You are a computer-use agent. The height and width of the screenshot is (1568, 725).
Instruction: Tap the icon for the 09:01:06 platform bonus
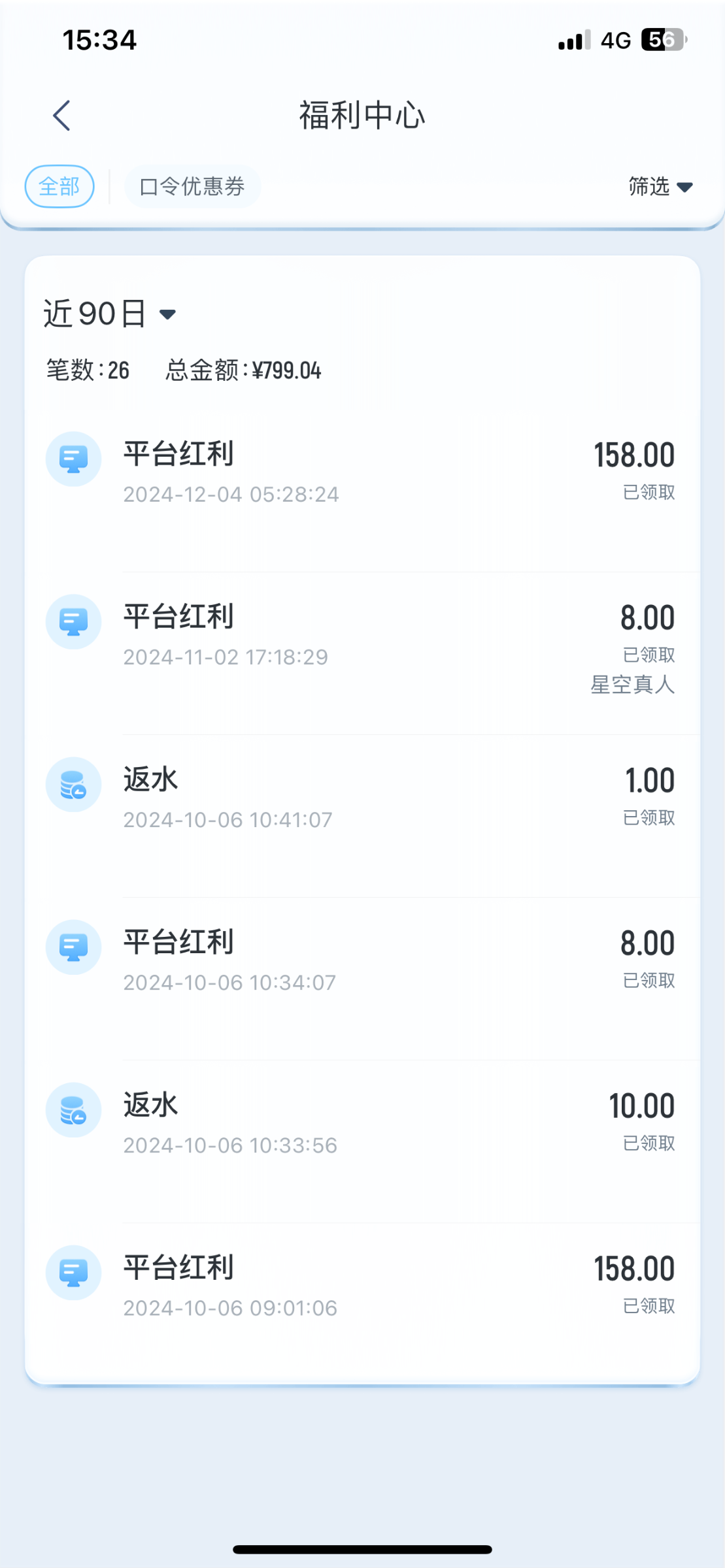pos(73,1272)
